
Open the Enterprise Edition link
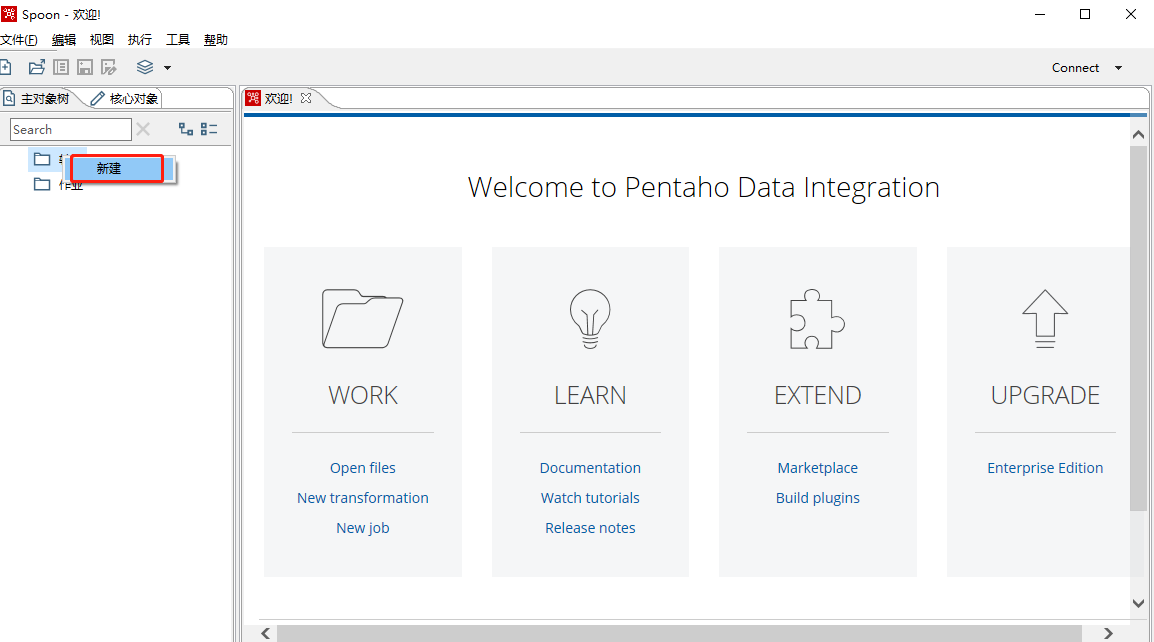coord(1045,468)
